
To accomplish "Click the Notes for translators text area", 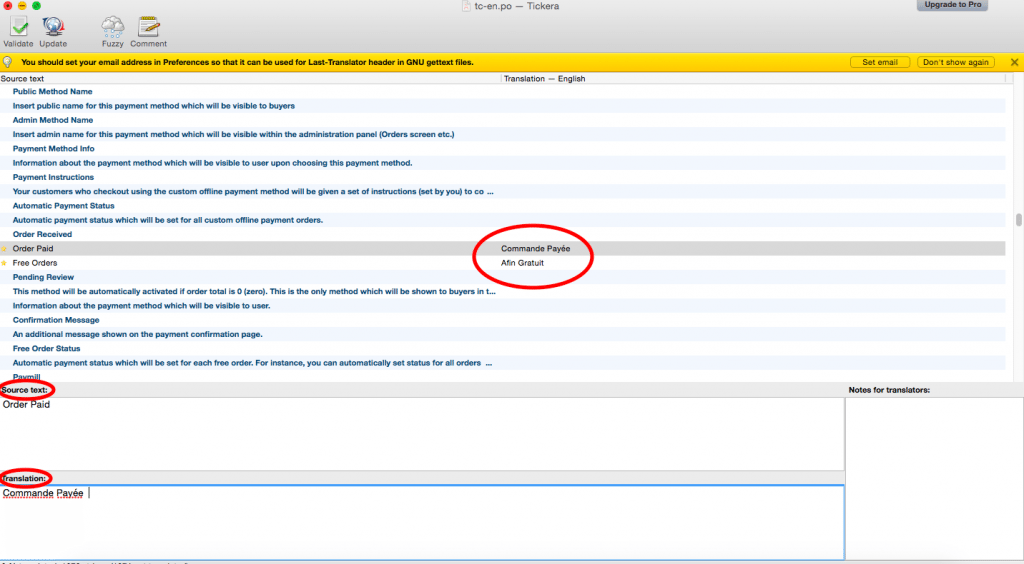I will tap(935, 478).
